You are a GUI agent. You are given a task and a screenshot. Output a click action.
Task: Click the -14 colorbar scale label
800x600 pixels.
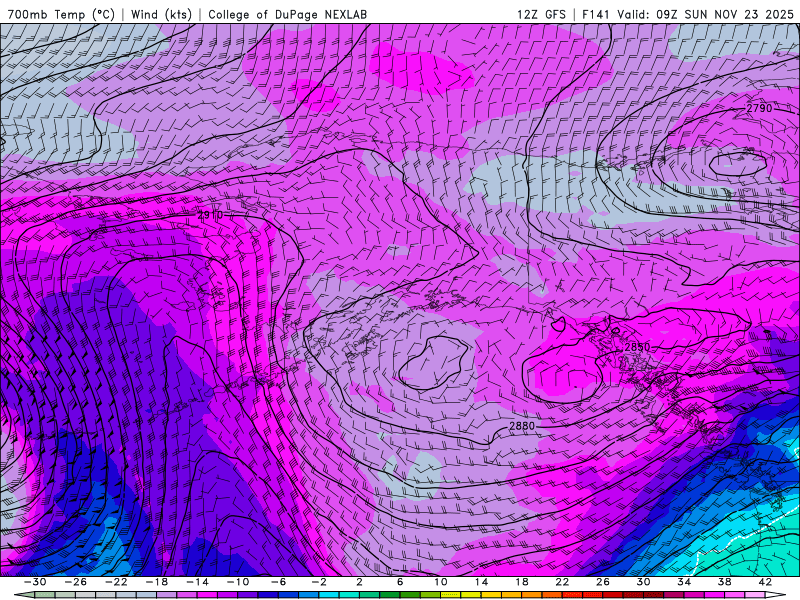pos(197,582)
